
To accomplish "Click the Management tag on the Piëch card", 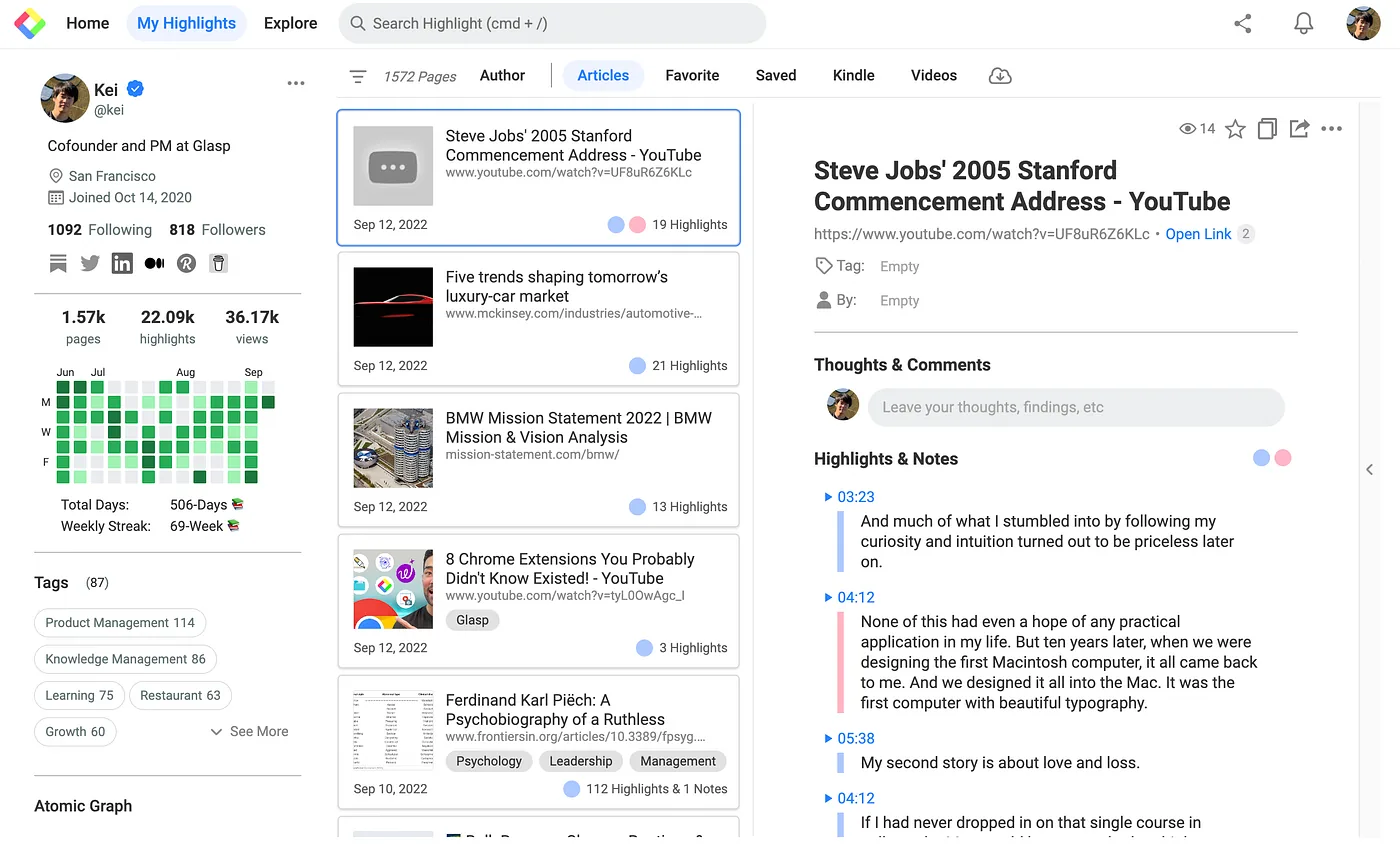I will click(x=678, y=761).
